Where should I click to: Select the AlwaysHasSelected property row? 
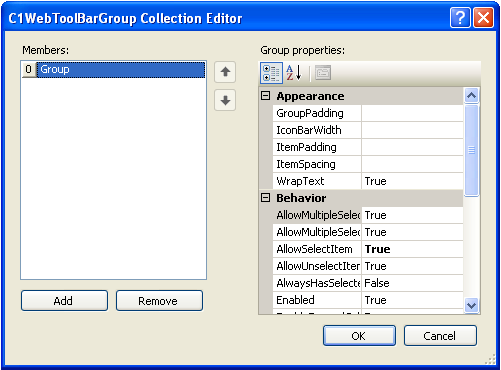(317, 283)
